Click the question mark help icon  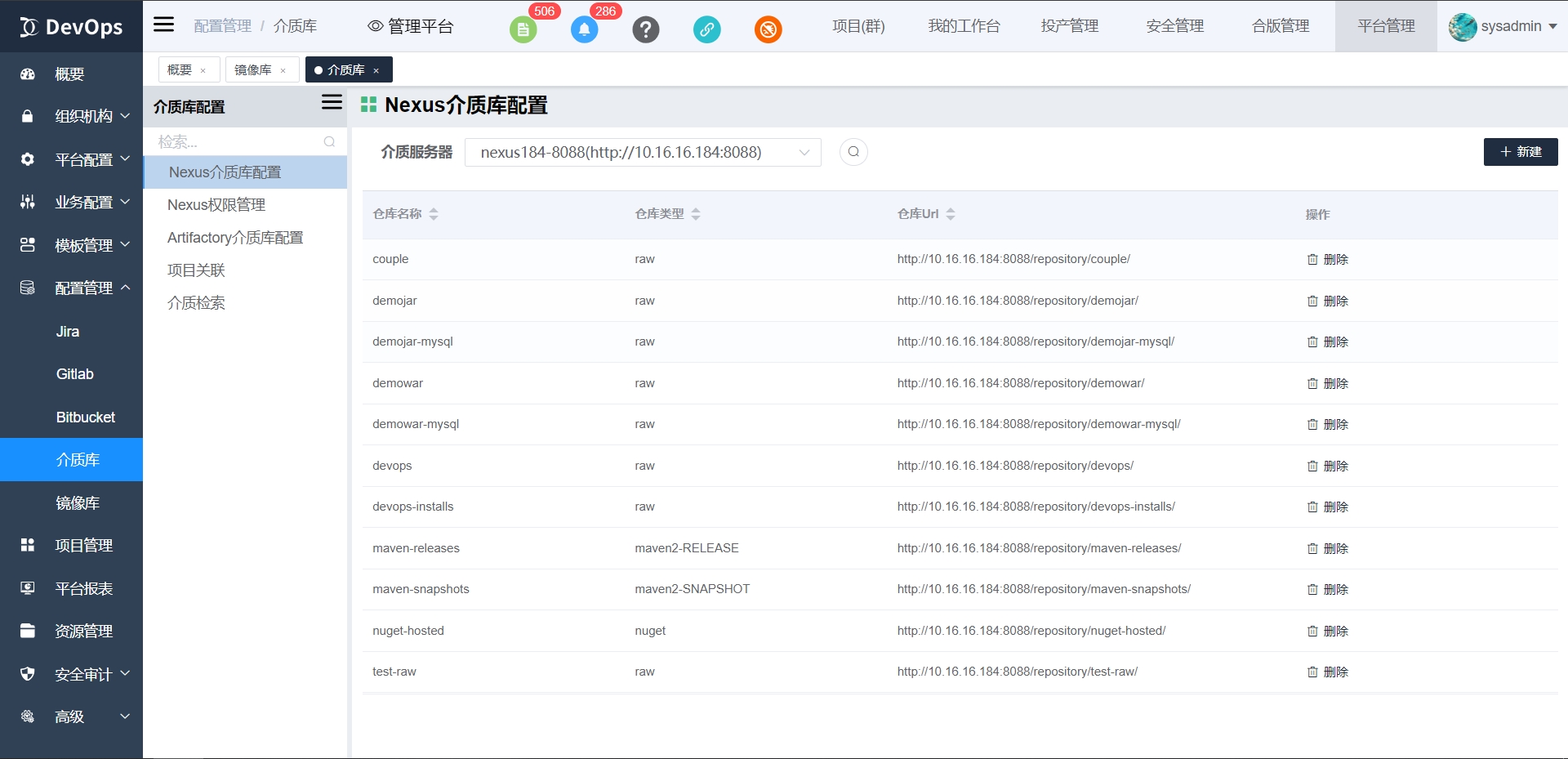tap(645, 30)
